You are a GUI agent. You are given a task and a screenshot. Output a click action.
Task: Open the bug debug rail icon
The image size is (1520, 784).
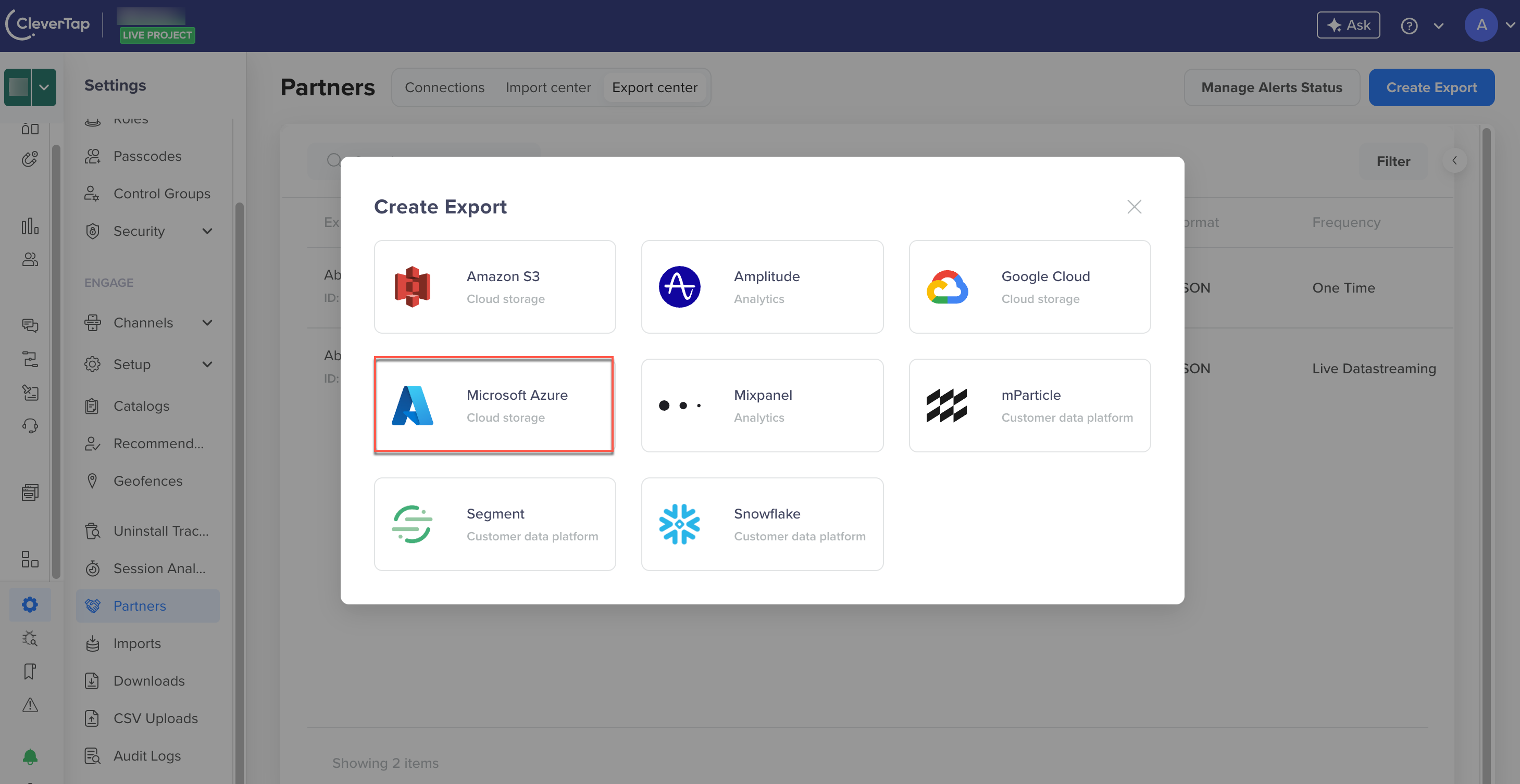coord(30,638)
